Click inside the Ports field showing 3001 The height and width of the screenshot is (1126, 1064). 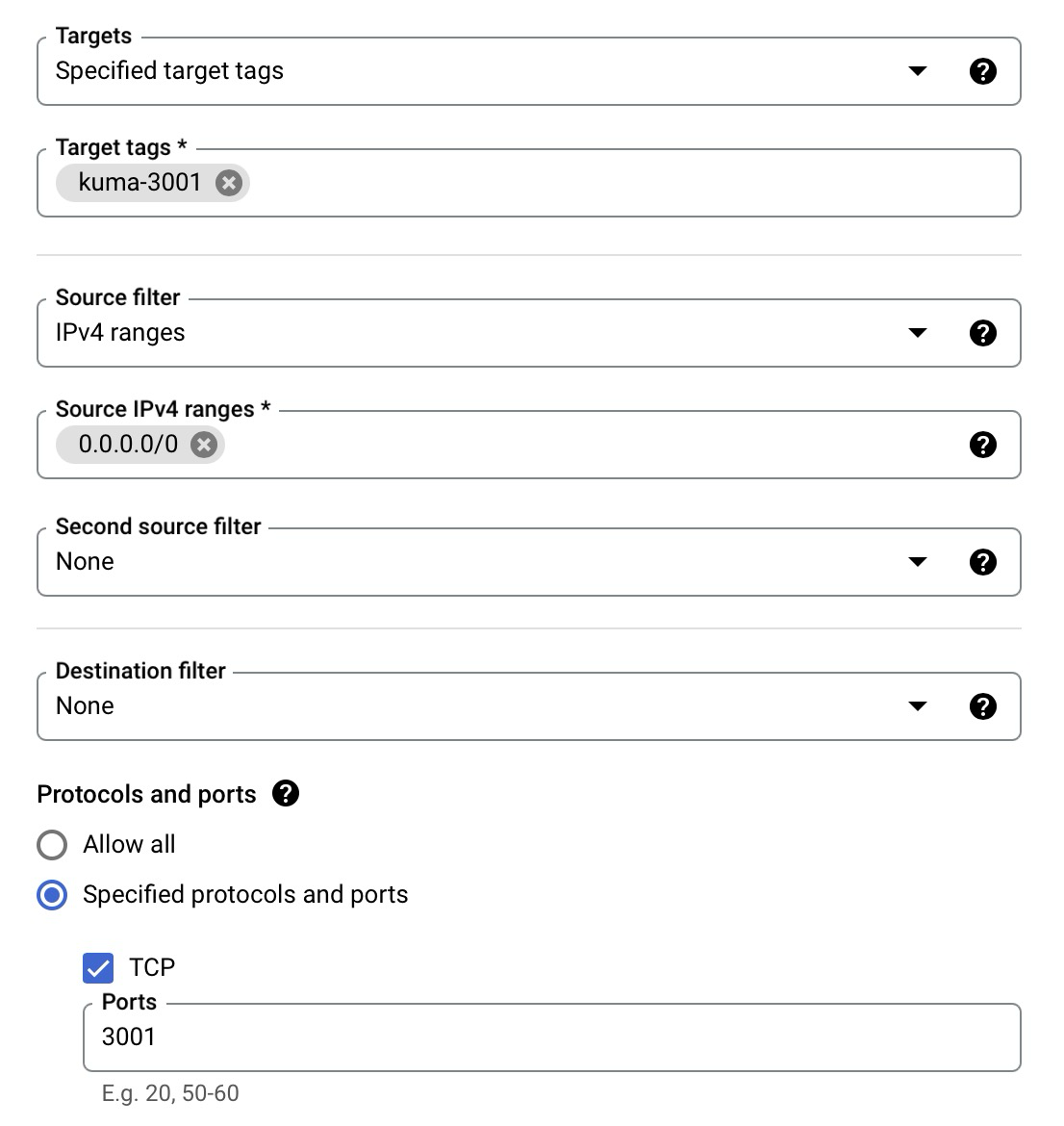385,1036
